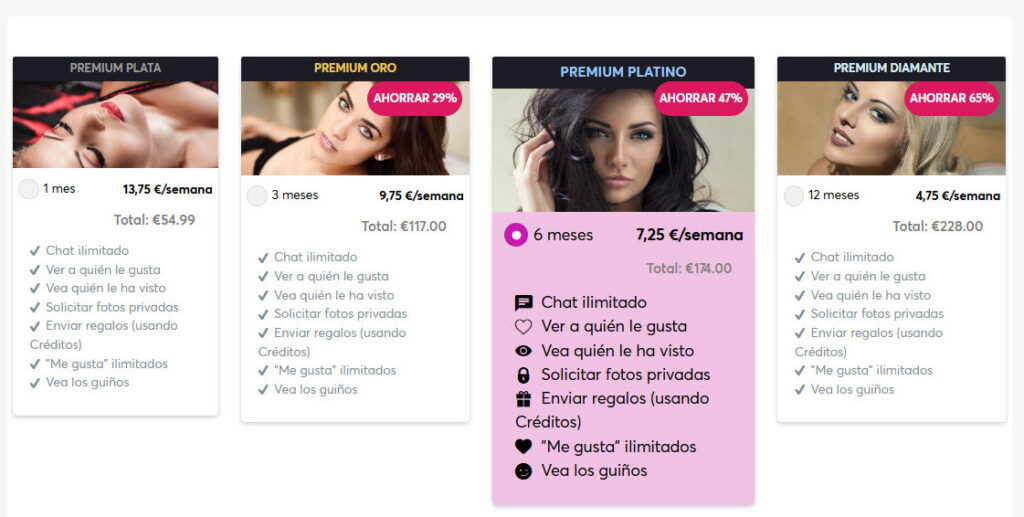This screenshot has height=517, width=1024.
Task: Click the filled heart icon for Me gusta ilimitados
Action: coord(524,446)
